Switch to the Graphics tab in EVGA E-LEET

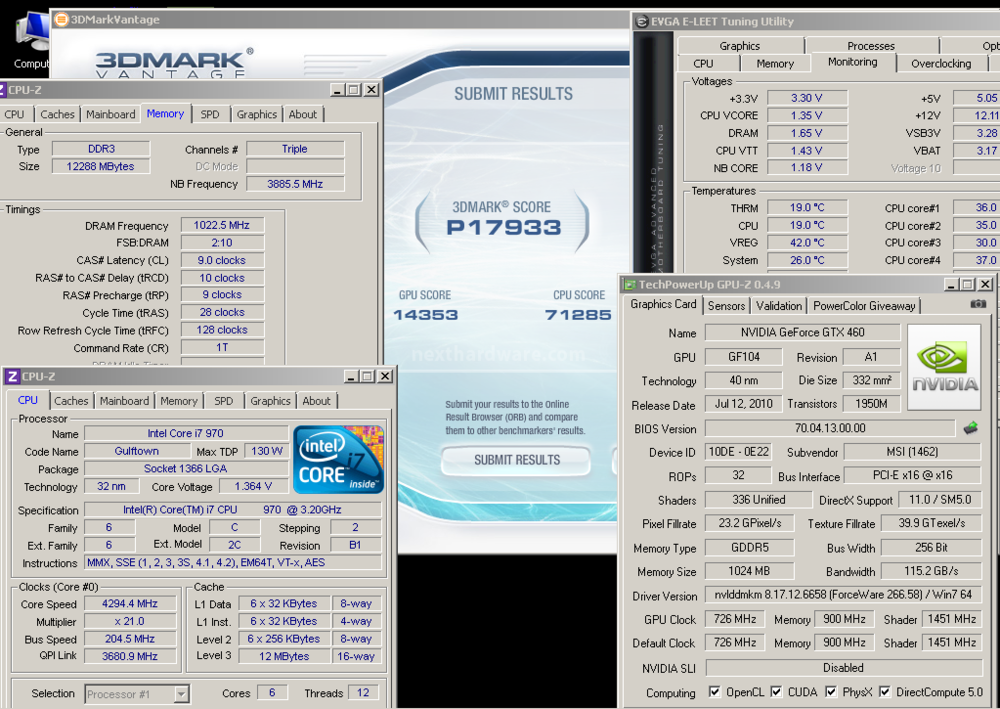[x=740, y=46]
